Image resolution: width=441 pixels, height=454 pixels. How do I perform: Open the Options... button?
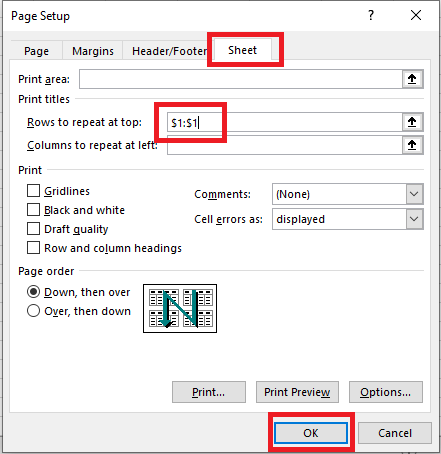point(386,392)
